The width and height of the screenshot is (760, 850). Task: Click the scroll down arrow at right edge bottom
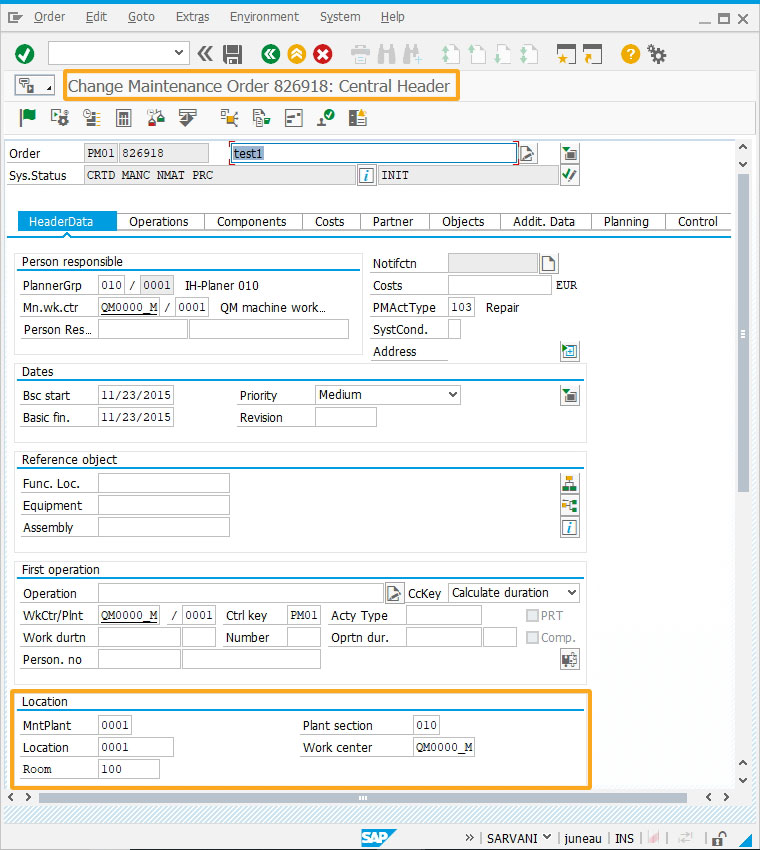pos(743,780)
